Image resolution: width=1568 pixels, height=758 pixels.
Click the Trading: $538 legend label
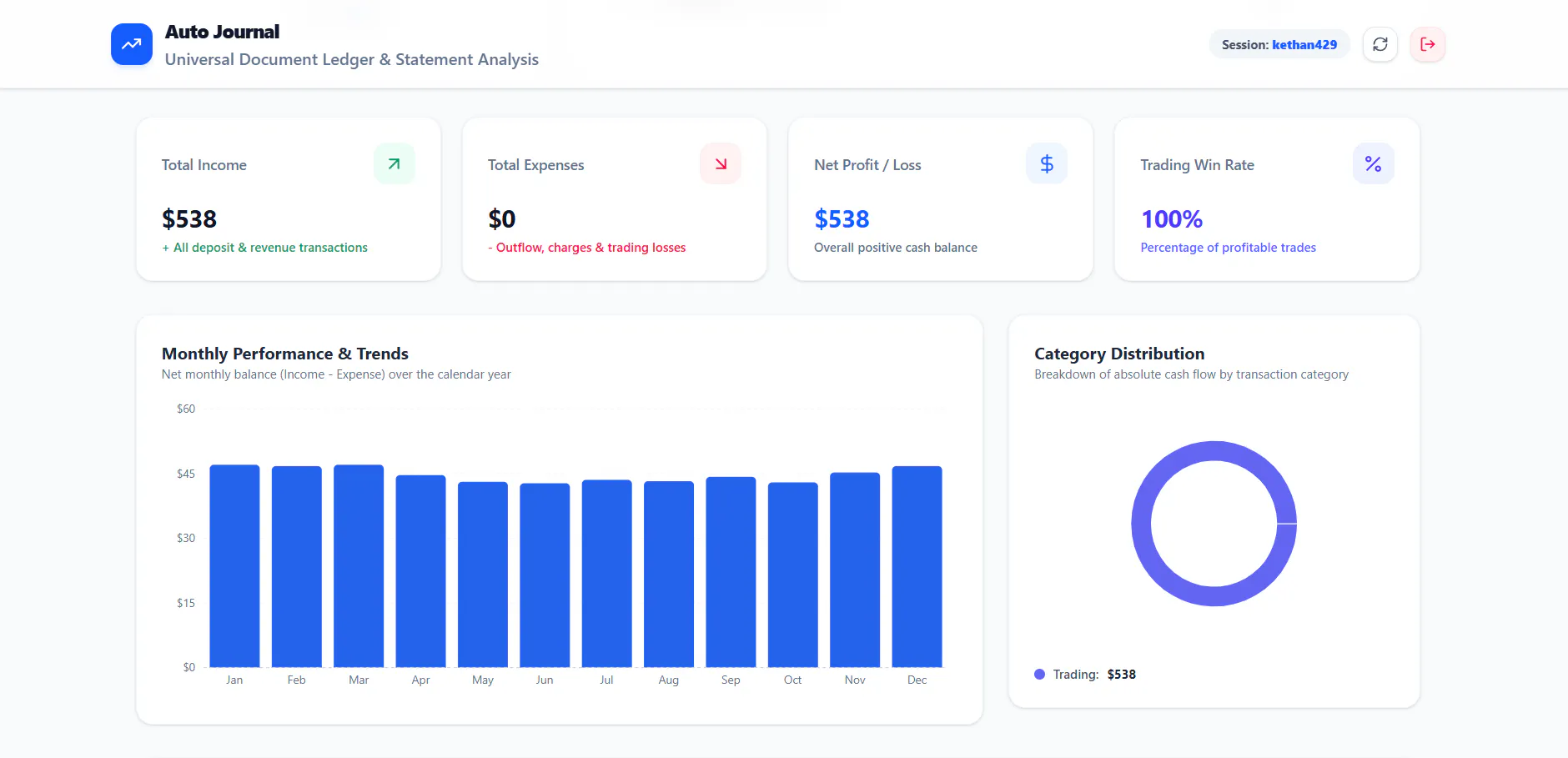[1094, 675]
